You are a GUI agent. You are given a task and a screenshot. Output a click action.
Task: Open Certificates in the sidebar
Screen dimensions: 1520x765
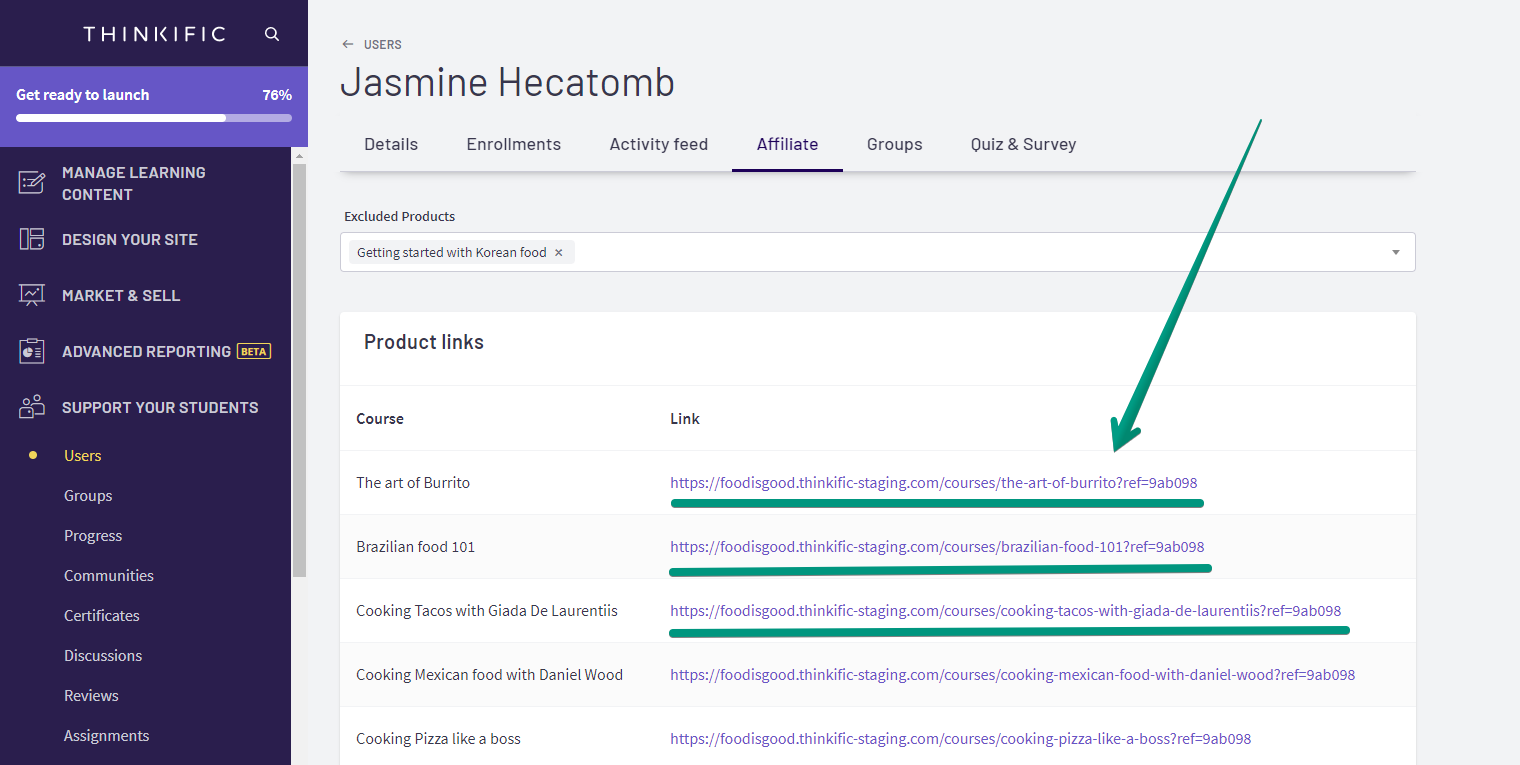[x=102, y=615]
